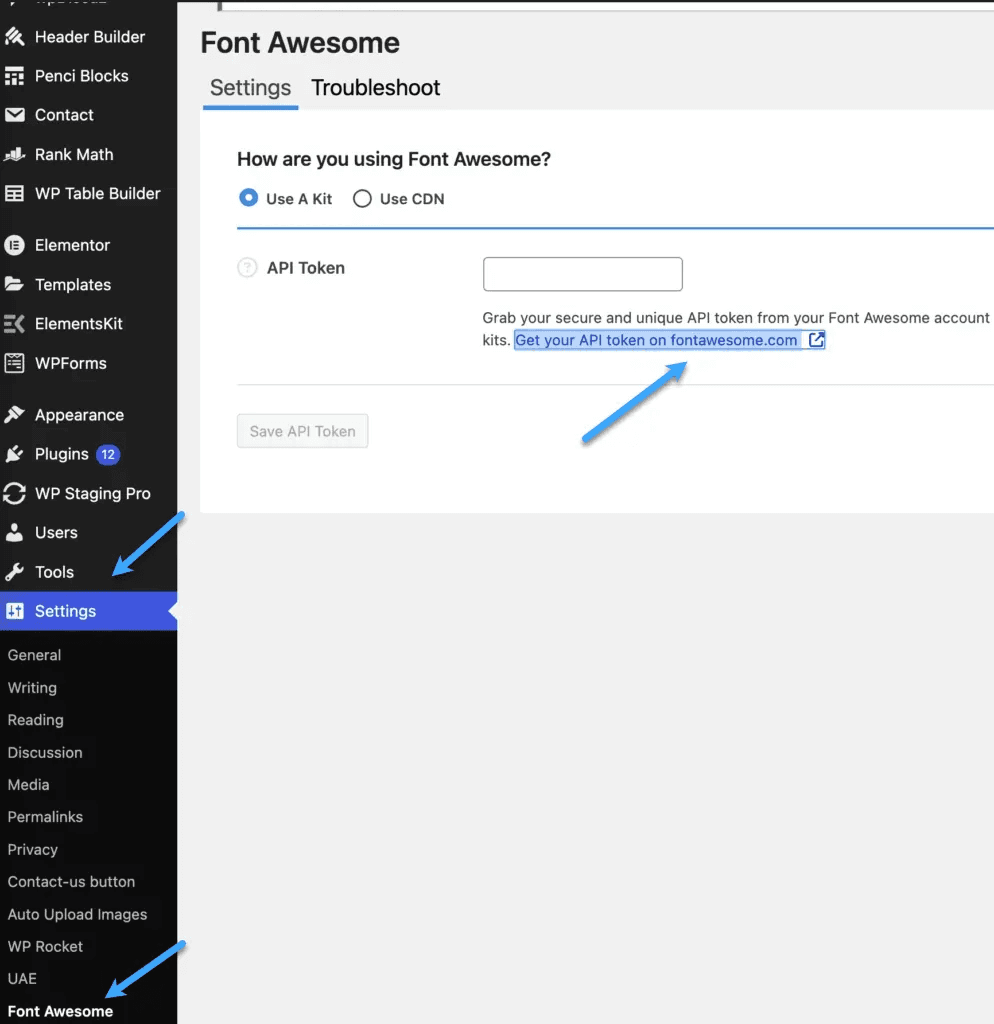Click the Save API Token button

(x=302, y=431)
